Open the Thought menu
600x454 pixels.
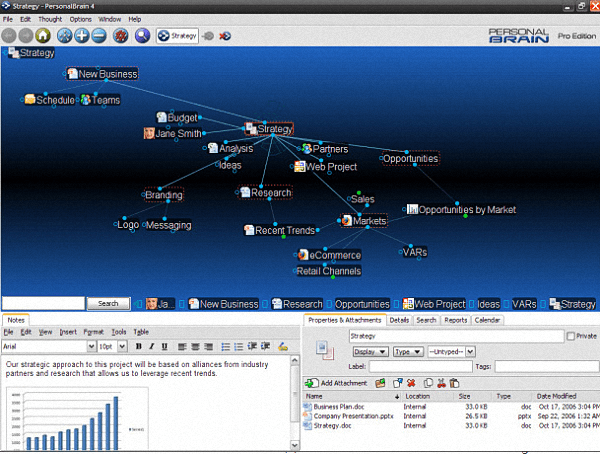50,19
